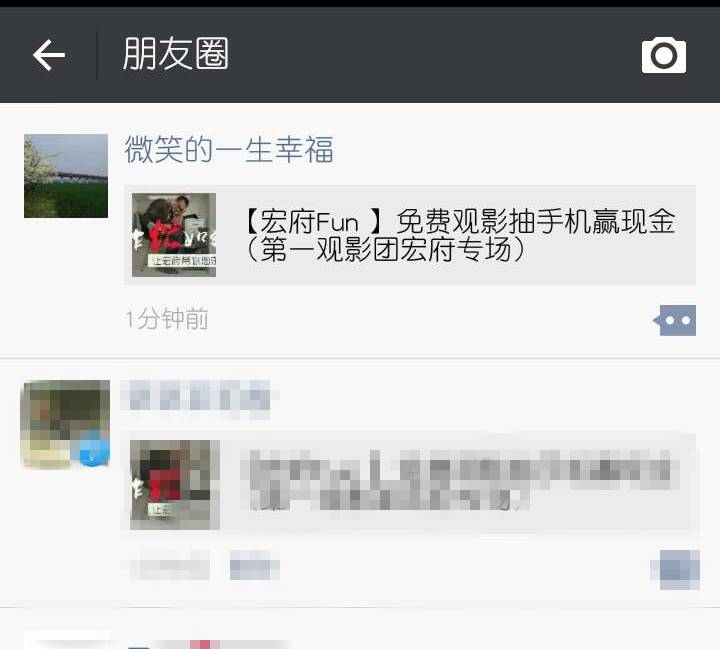The height and width of the screenshot is (649, 720).
Task: Open comment menu on 微笑的一生幸福's post
Action: (675, 320)
